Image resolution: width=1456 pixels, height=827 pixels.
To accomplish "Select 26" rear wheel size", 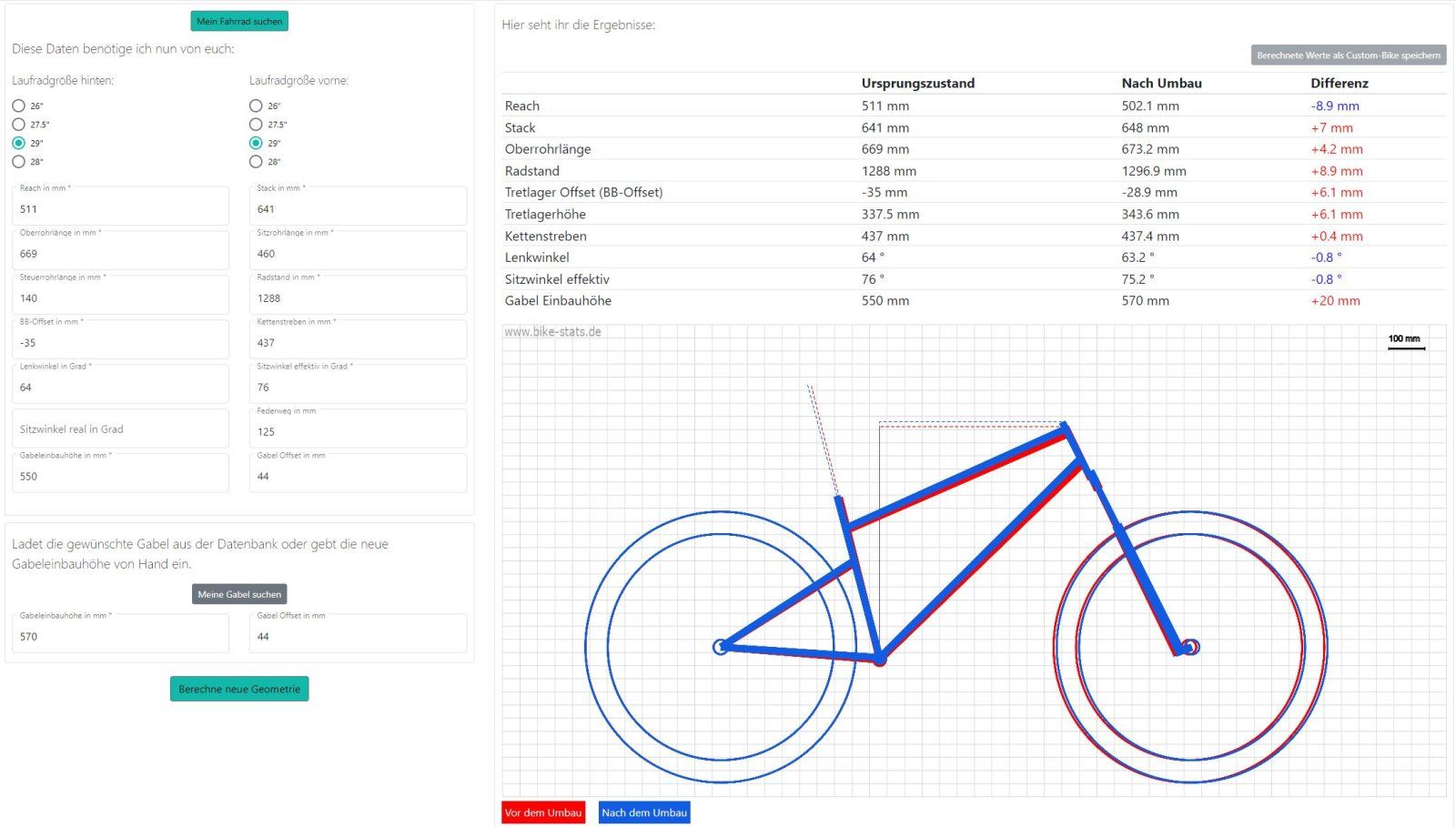I will [19, 106].
